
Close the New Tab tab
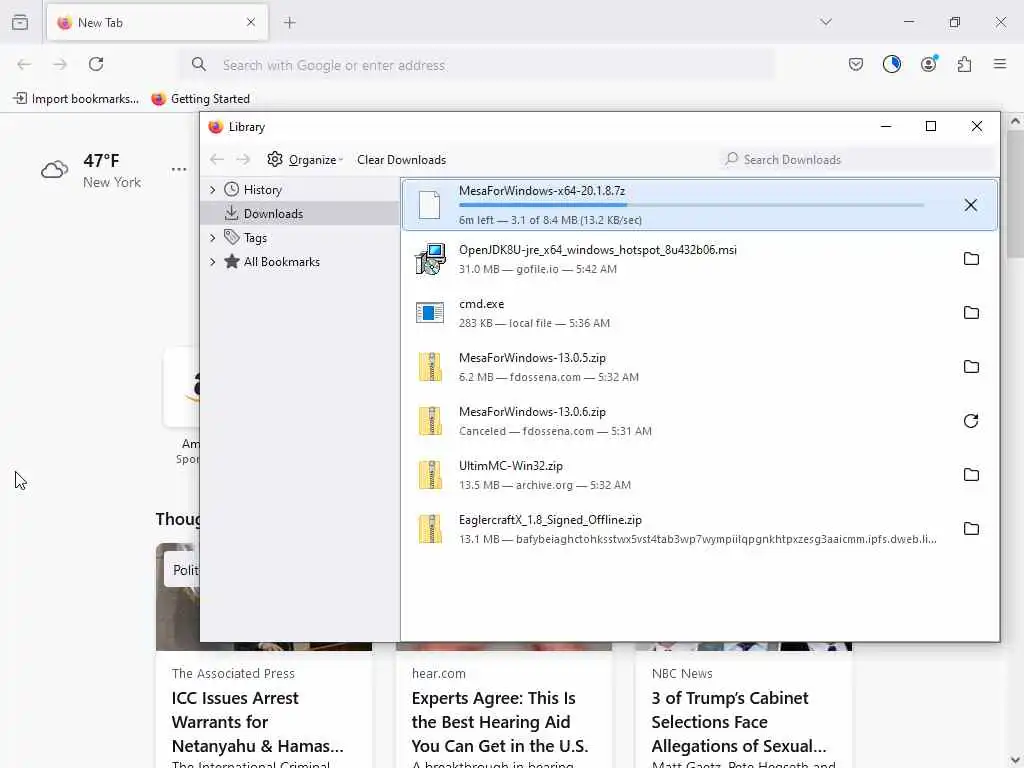point(251,22)
